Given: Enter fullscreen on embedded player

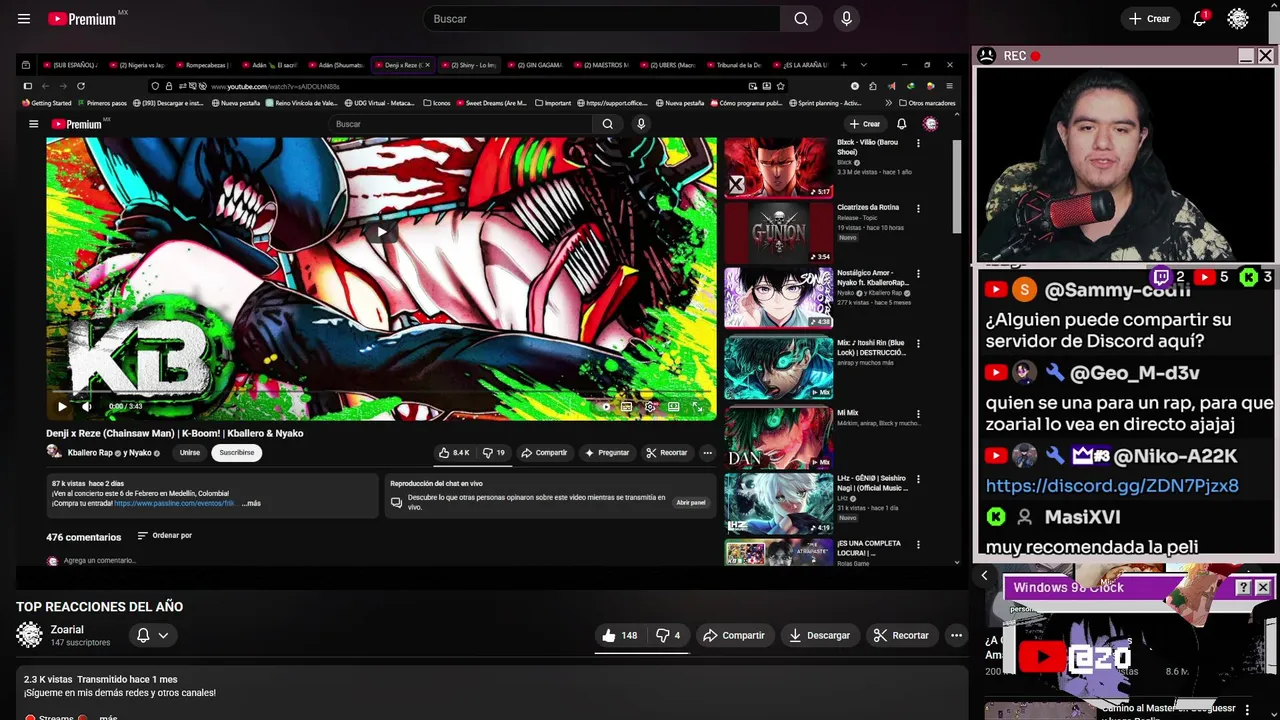Looking at the screenshot, I should 698,406.
